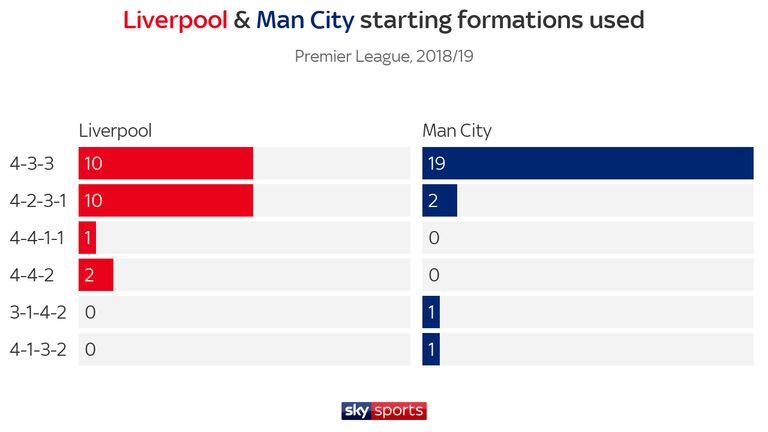Click Liverpool's 4-2-3-1 bar showing 10
Viewport: 768px width, 432px height.
coord(166,200)
